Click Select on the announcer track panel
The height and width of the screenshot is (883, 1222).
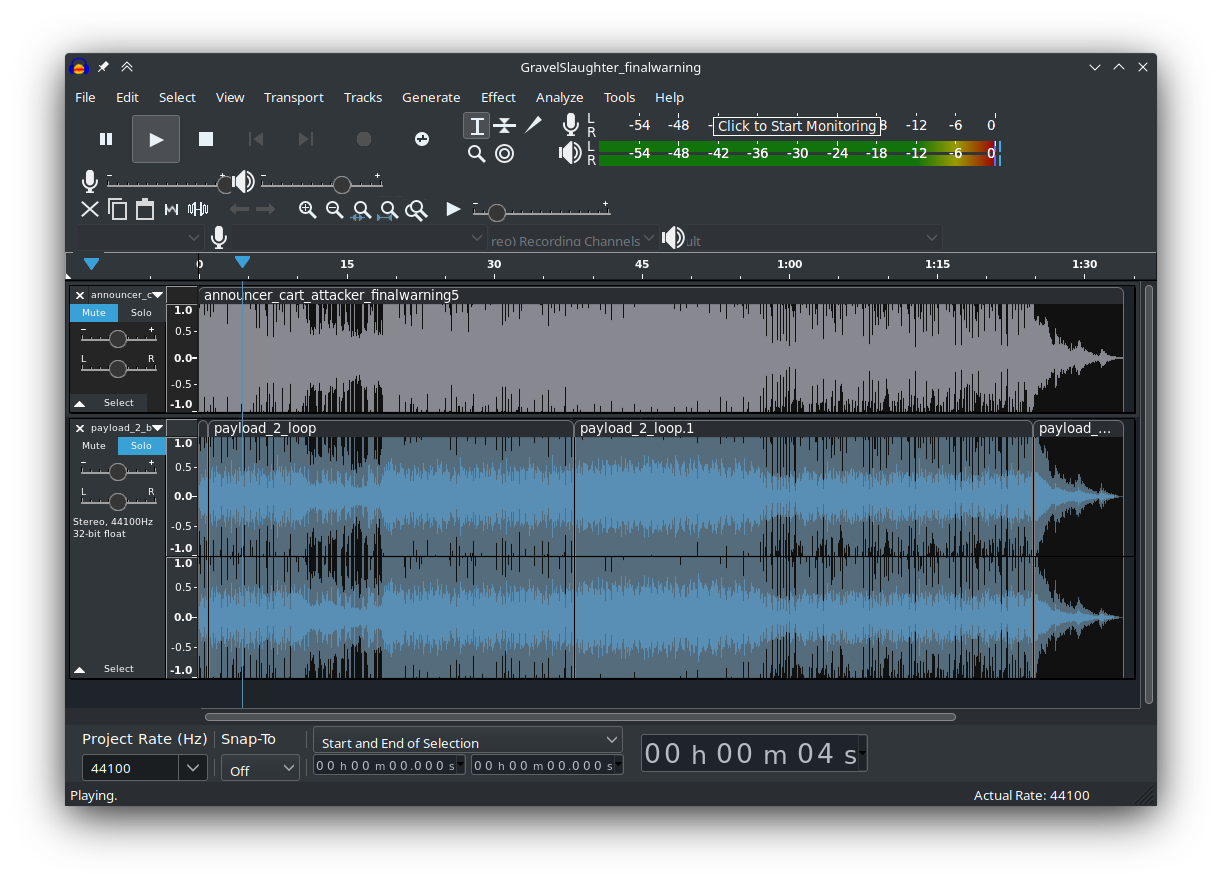(x=118, y=403)
